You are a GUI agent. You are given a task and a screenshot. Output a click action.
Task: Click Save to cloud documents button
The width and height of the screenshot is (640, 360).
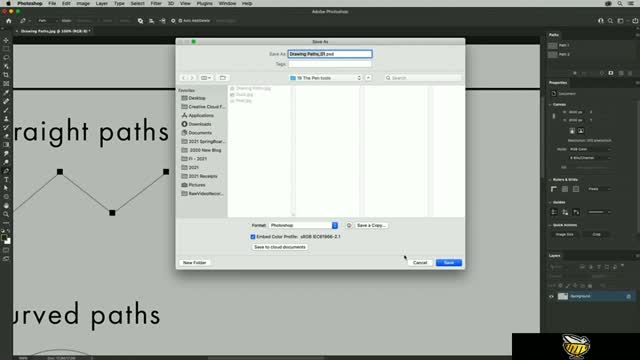click(x=280, y=247)
